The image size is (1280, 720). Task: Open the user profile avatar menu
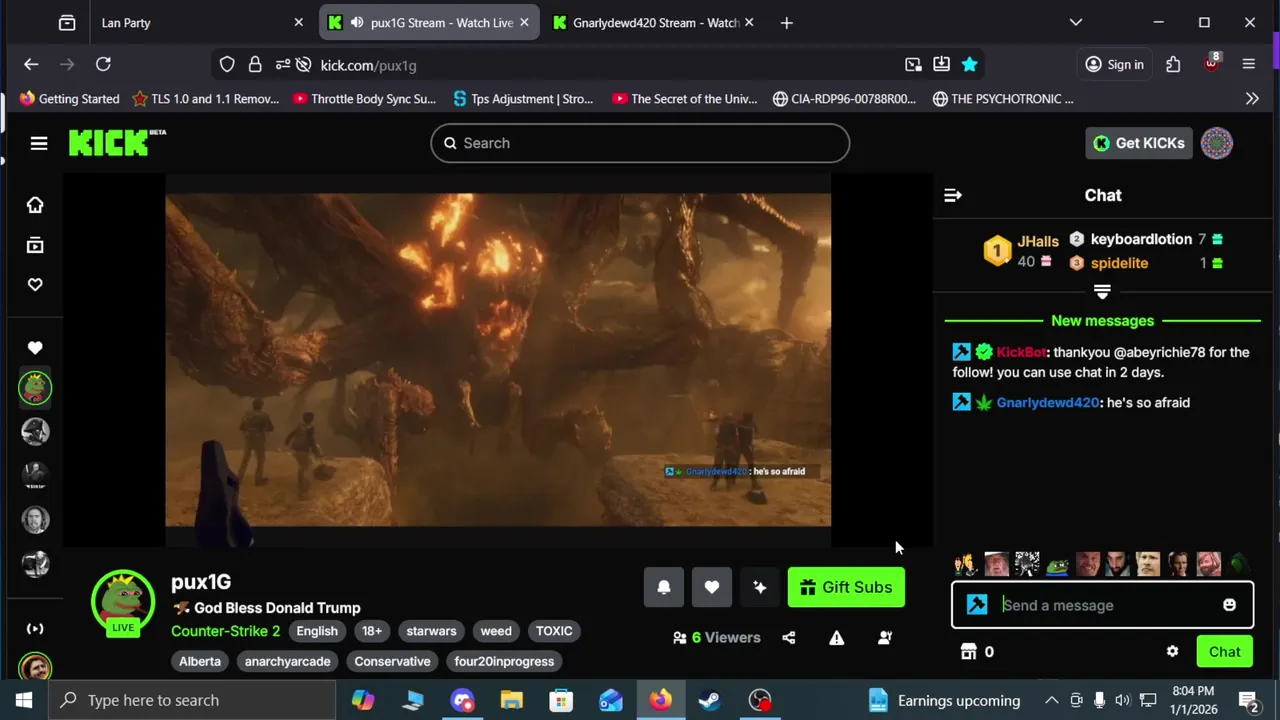(x=1217, y=143)
